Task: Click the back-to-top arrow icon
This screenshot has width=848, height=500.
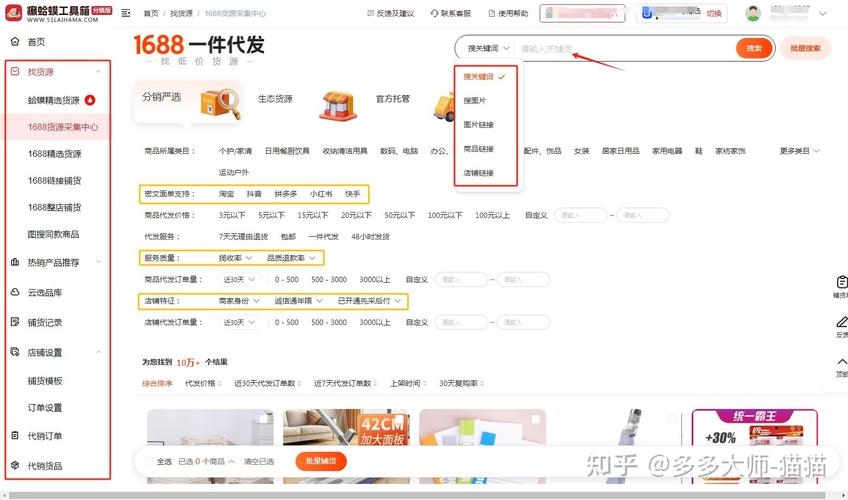Action: tap(842, 361)
